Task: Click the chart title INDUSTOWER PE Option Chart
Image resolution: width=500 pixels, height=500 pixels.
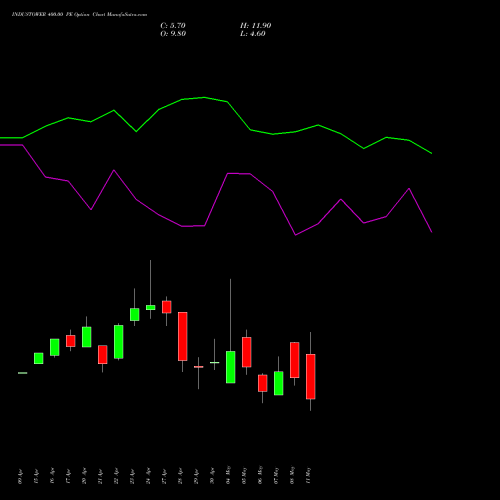Action: coord(79,15)
